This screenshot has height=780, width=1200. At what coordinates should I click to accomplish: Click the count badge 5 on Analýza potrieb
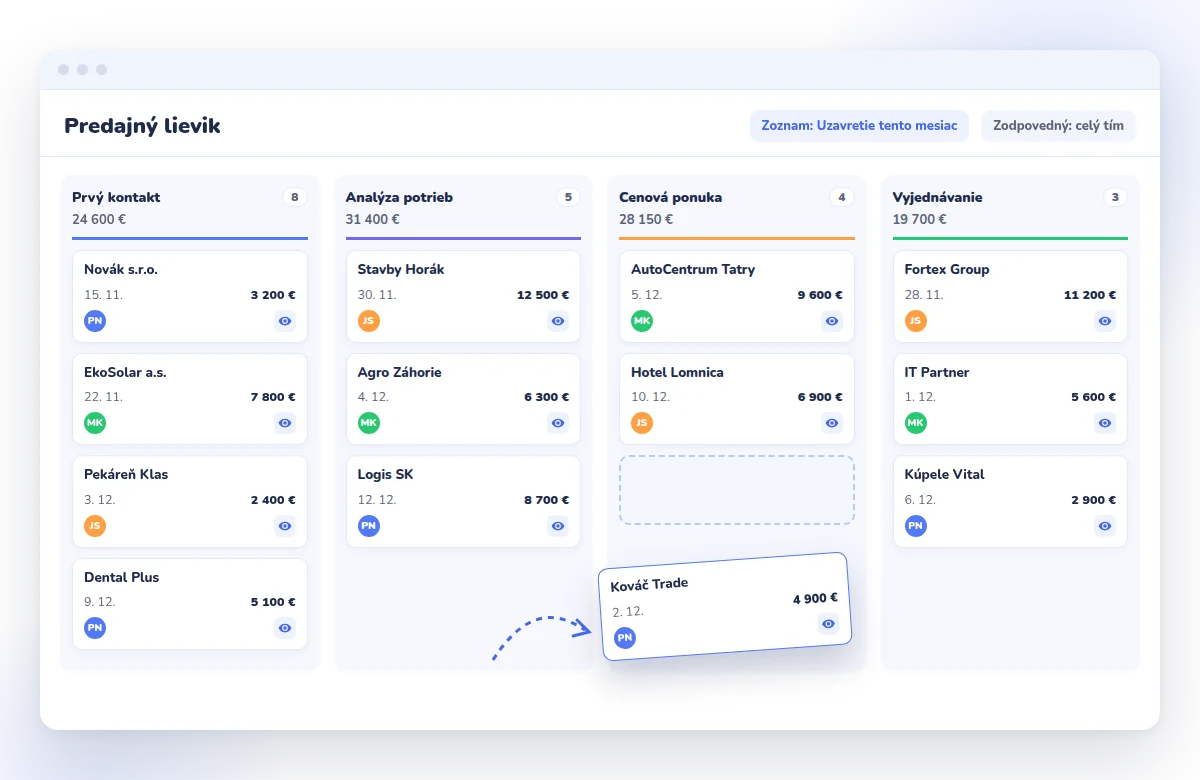[x=568, y=197]
